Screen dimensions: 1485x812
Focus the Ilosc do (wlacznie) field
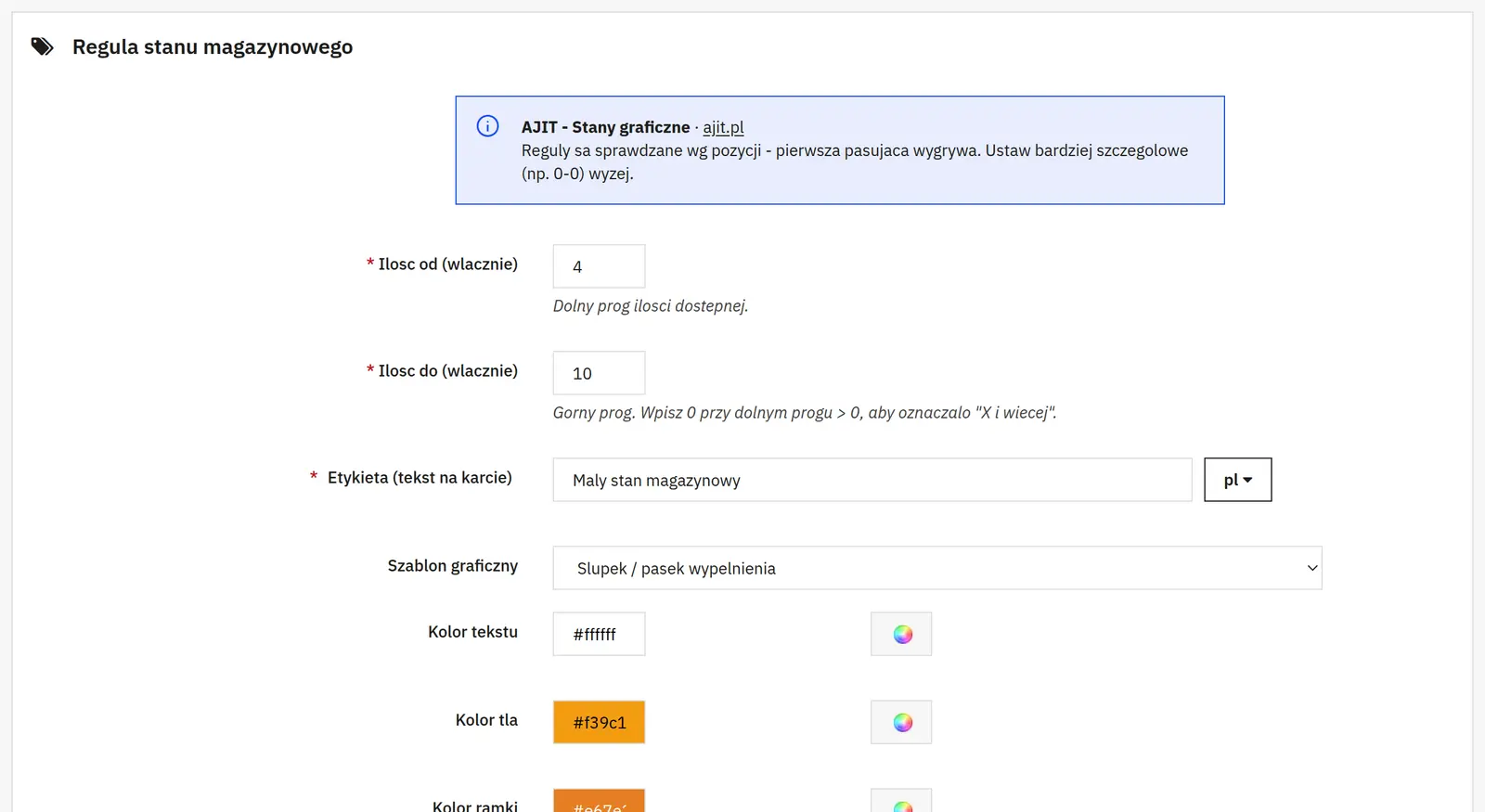(599, 373)
